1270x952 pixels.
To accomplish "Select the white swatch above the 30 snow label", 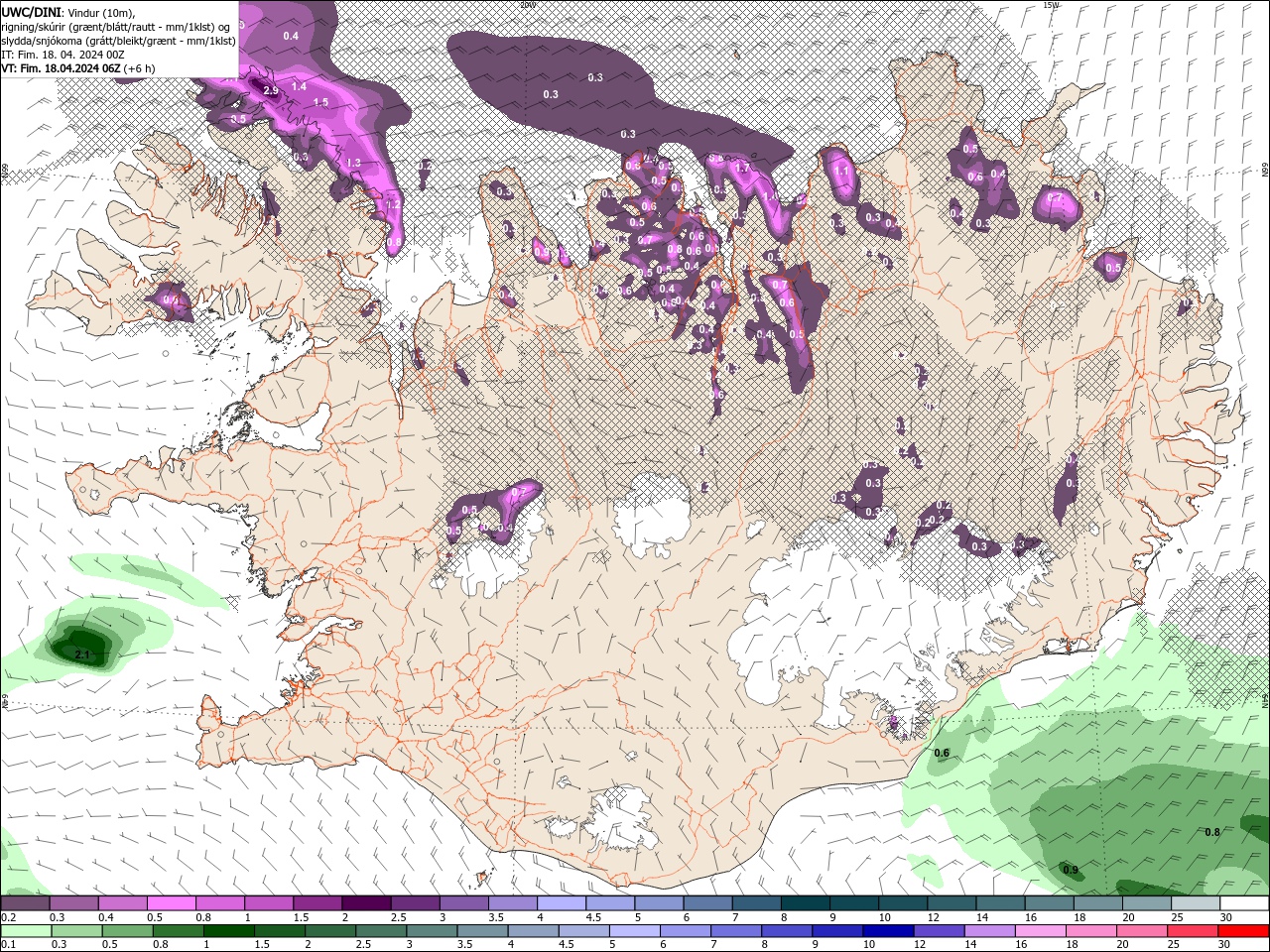I will (1243, 903).
